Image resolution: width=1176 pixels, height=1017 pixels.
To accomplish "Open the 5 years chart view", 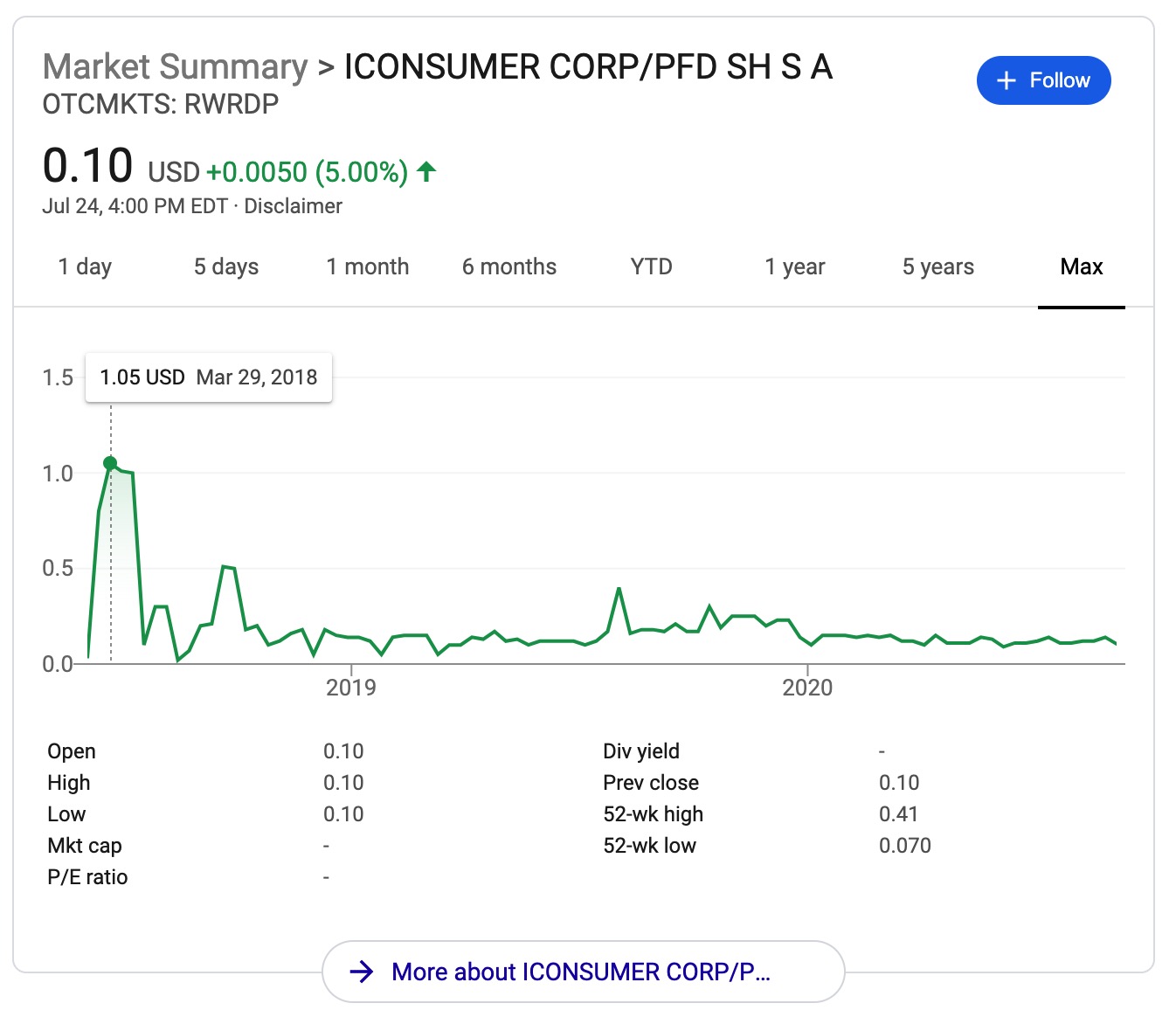I will [937, 266].
